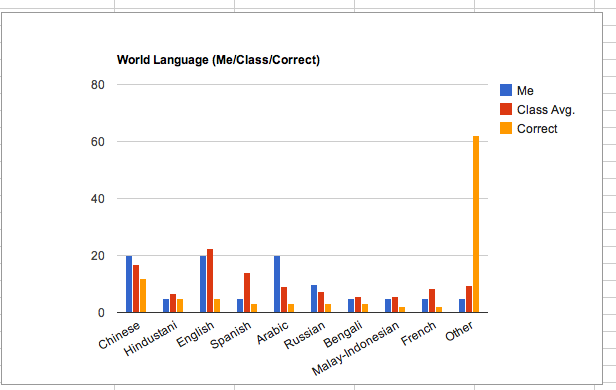This screenshot has width=616, height=390.
Task: Click the Bengali axis label
Action: (x=343, y=334)
